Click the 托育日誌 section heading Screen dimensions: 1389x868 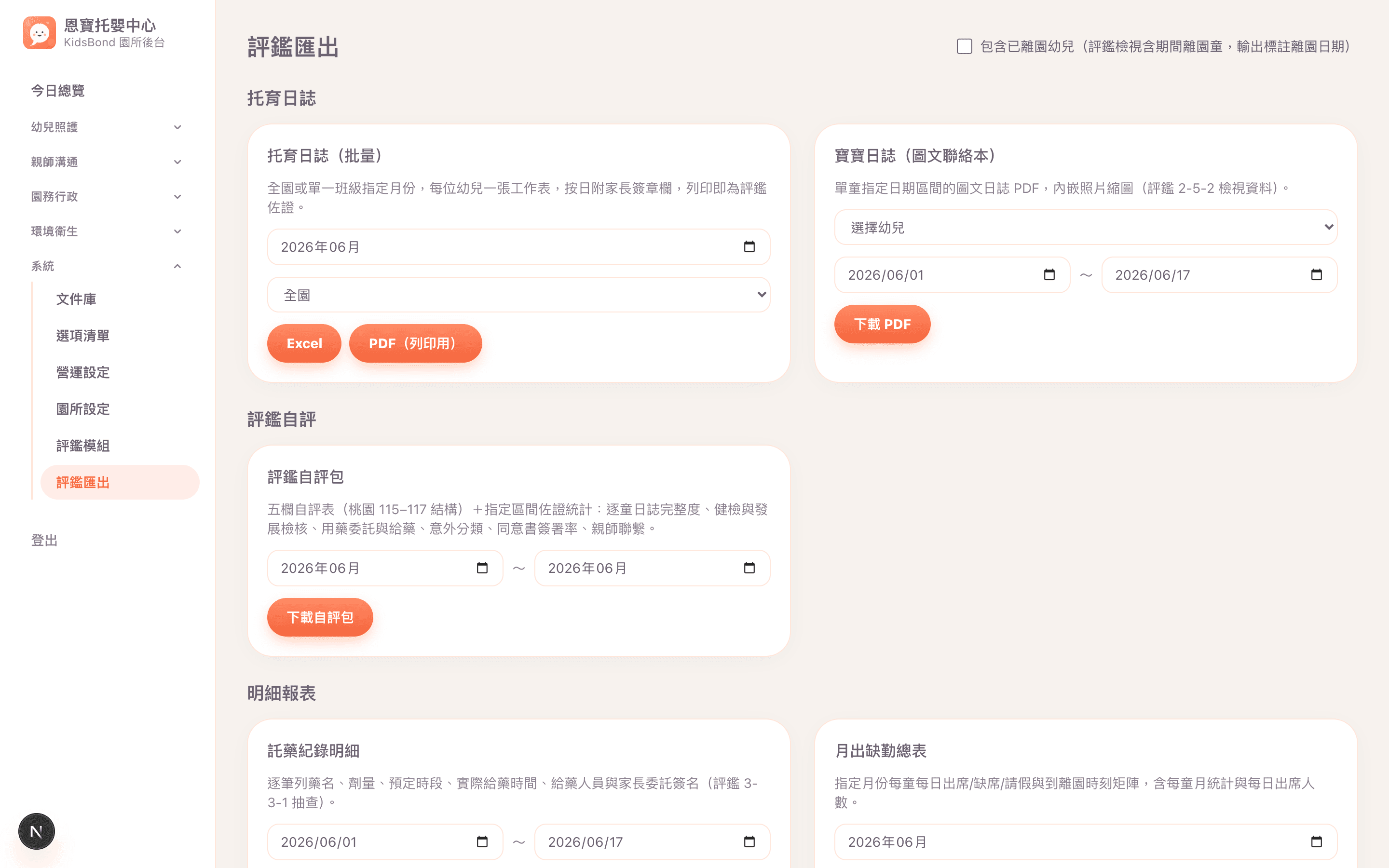click(x=281, y=98)
